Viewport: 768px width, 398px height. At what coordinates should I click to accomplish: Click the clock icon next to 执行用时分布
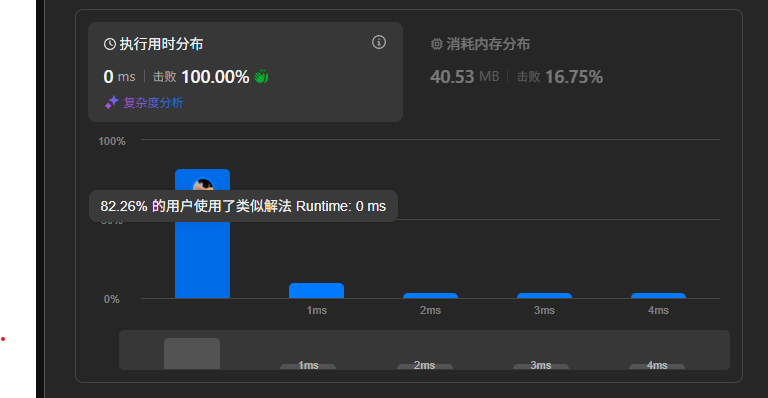pos(110,44)
